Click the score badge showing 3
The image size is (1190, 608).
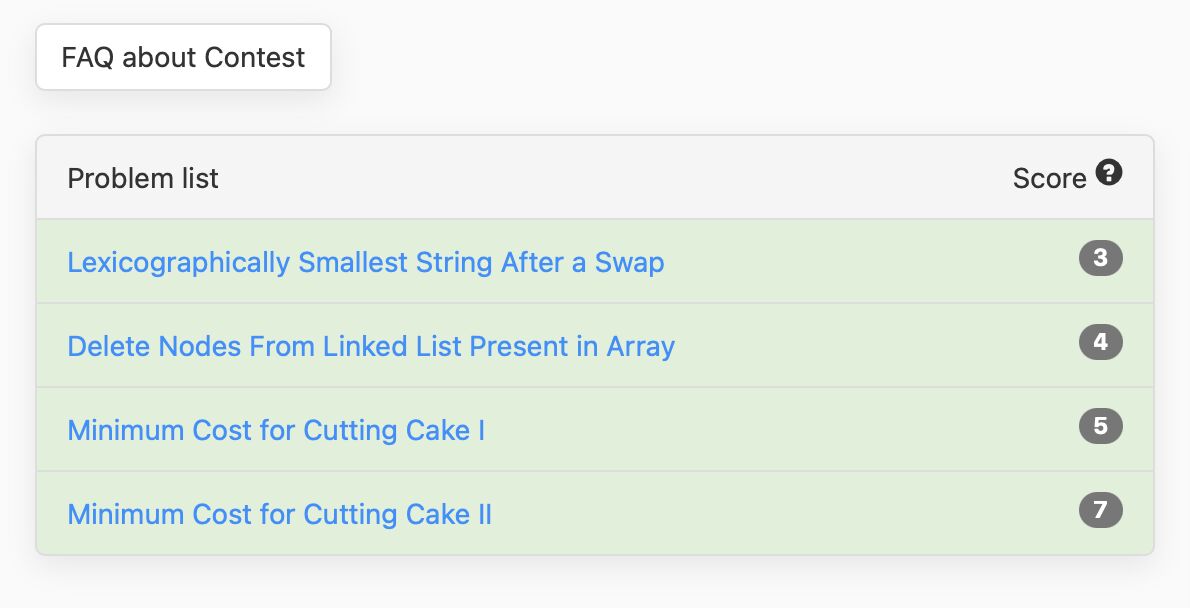[x=1100, y=258]
